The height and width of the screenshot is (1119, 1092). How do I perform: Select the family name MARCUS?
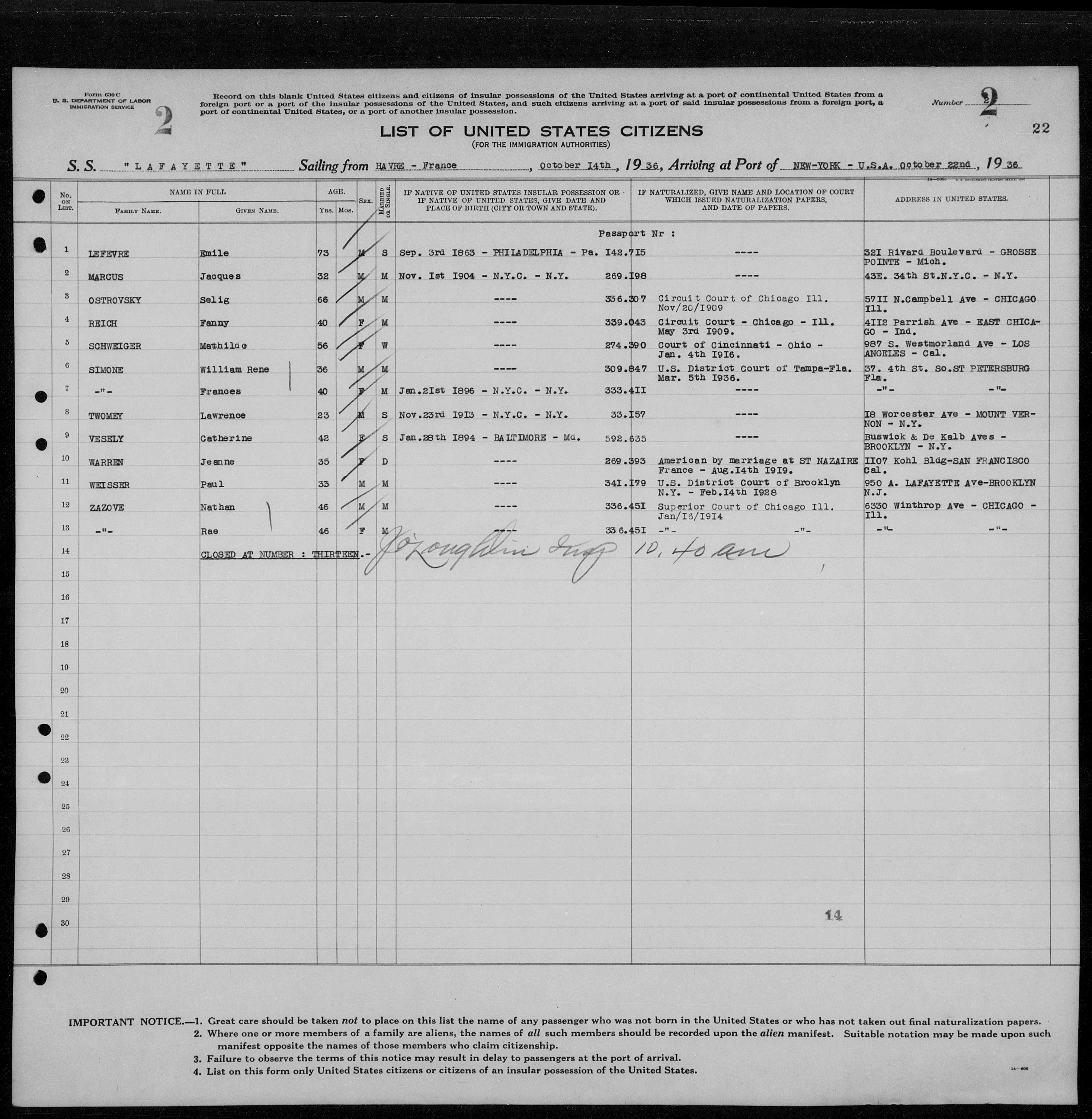105,277
